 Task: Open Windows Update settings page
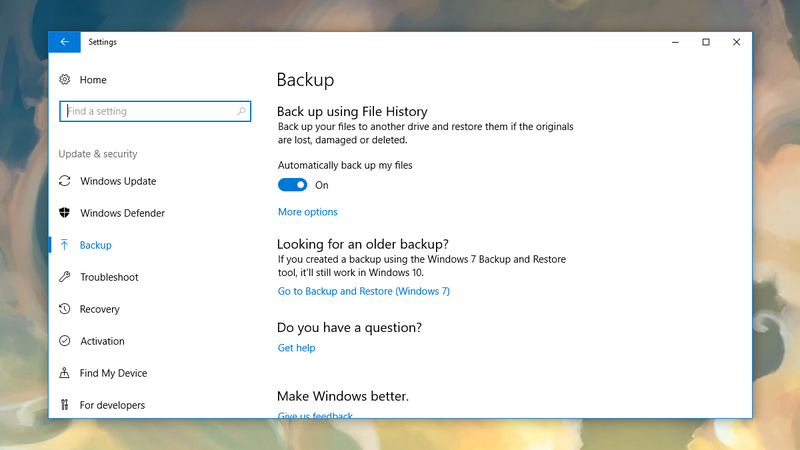[118, 181]
